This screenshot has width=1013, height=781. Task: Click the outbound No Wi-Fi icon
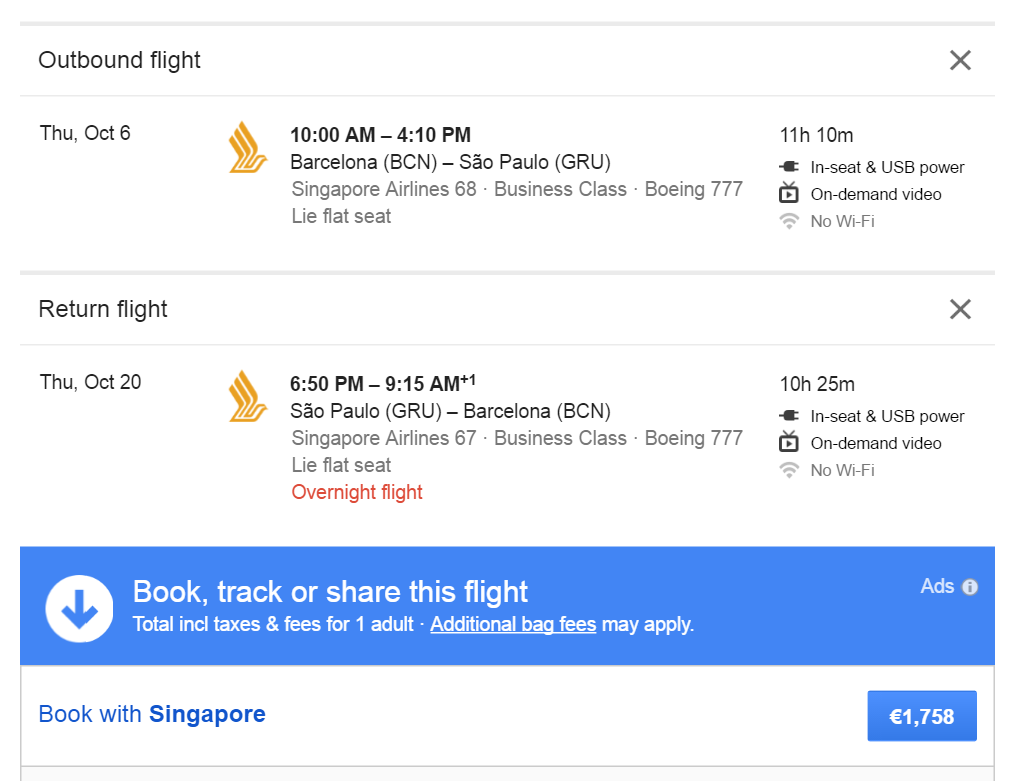tap(789, 221)
